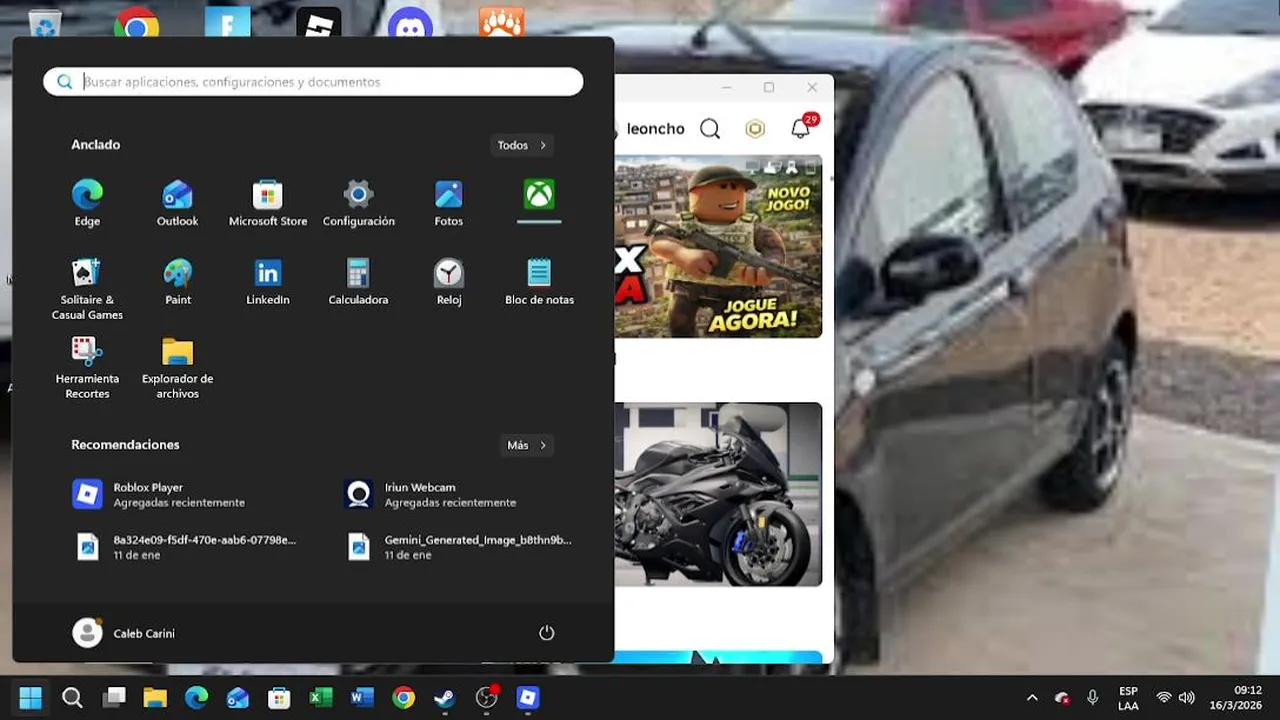Launch Outlook from the Start menu
1280x720 pixels.
point(177,203)
